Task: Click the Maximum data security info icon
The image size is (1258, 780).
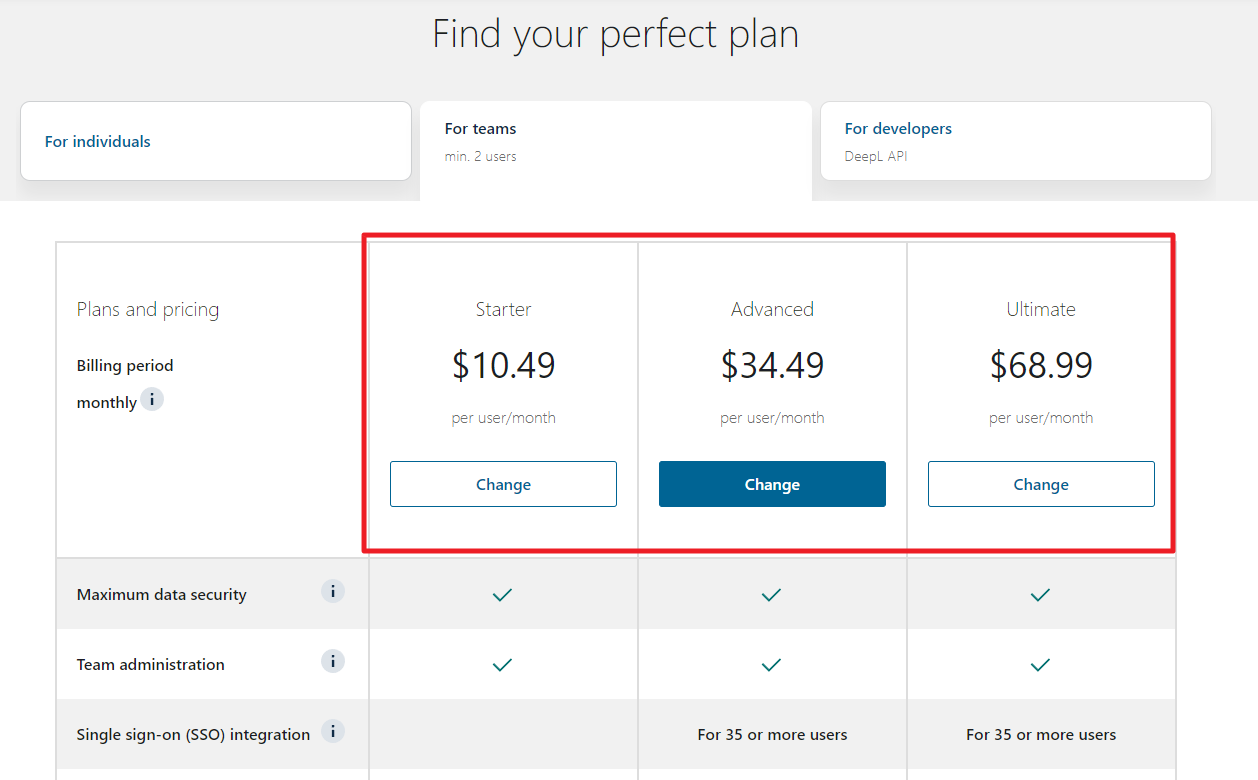Action: [333, 591]
